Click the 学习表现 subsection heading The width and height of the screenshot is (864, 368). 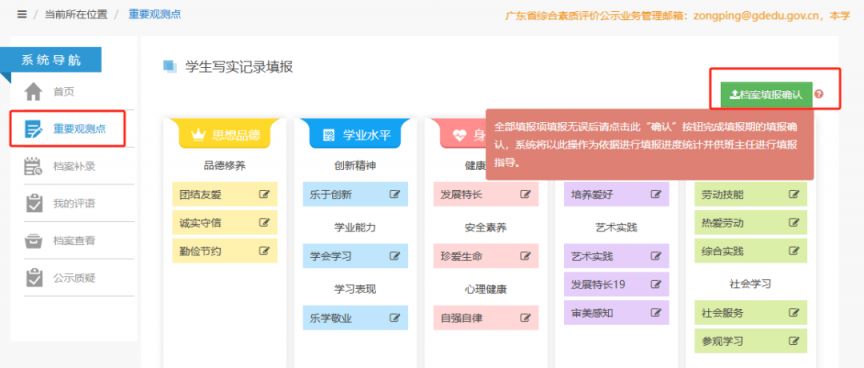[x=355, y=289]
